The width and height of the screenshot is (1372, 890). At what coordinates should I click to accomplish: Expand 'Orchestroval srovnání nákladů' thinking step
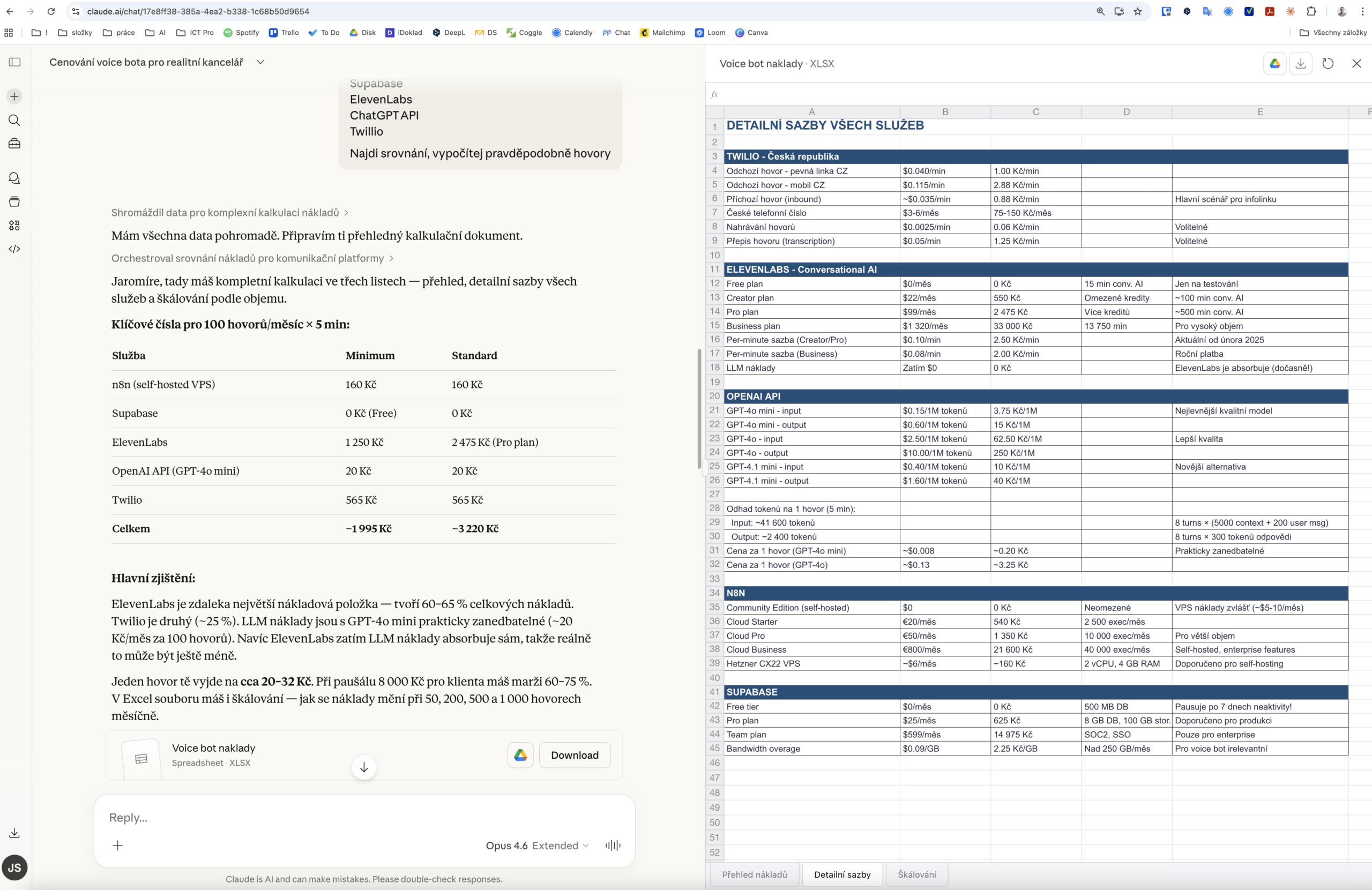click(252, 258)
